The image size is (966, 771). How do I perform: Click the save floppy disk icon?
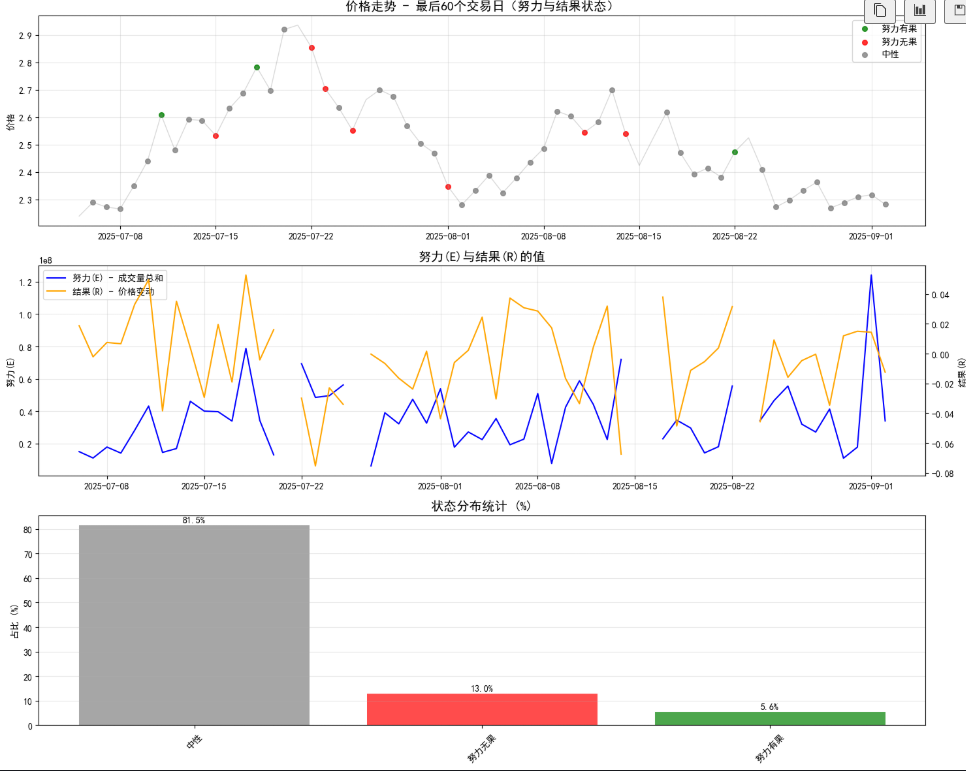[957, 10]
